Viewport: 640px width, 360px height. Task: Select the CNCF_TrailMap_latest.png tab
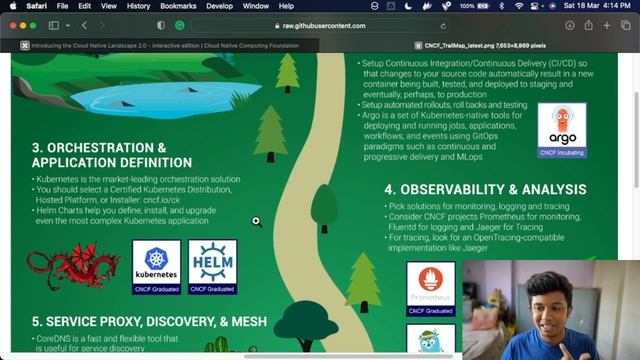coord(480,45)
